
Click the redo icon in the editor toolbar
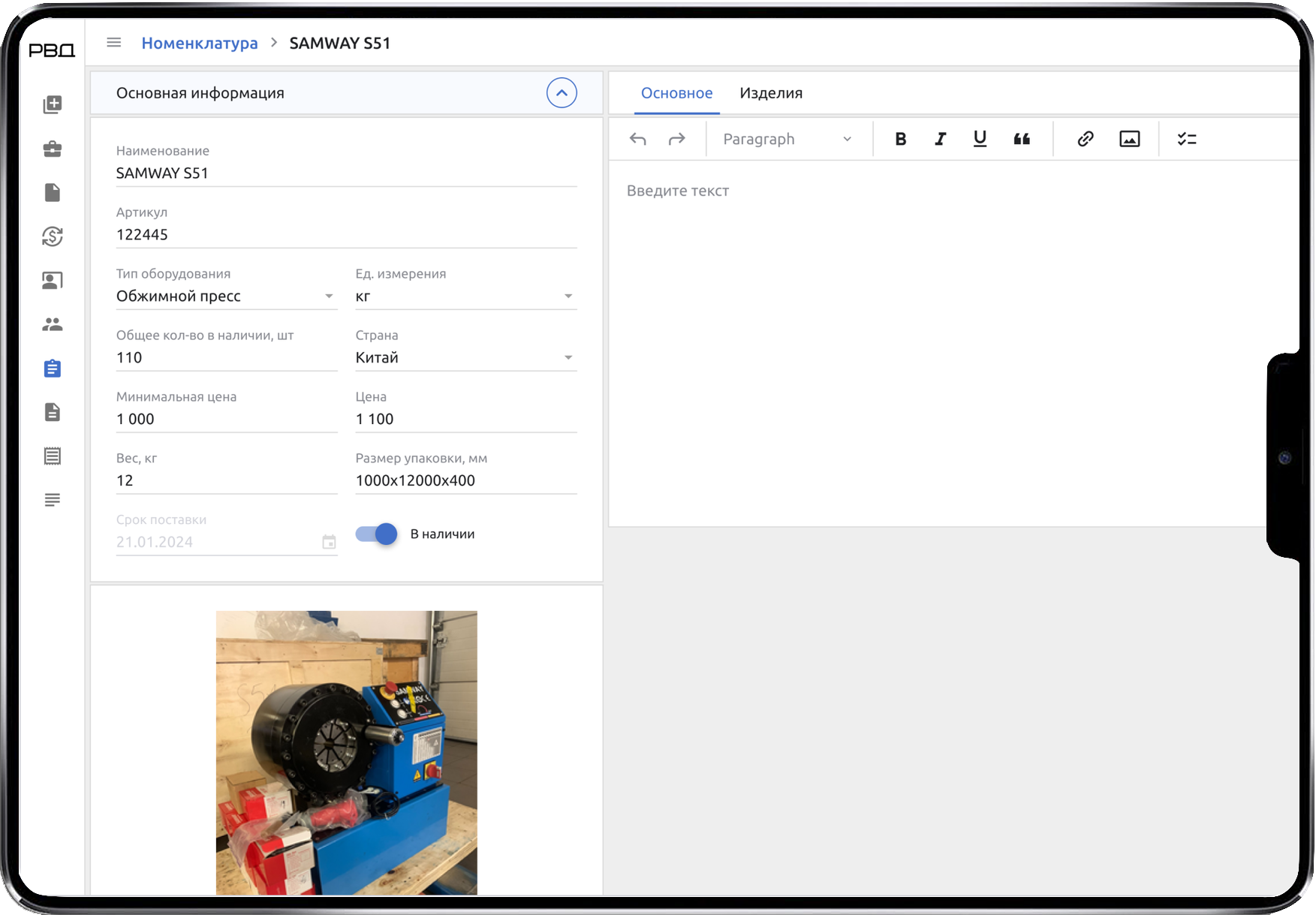point(676,139)
